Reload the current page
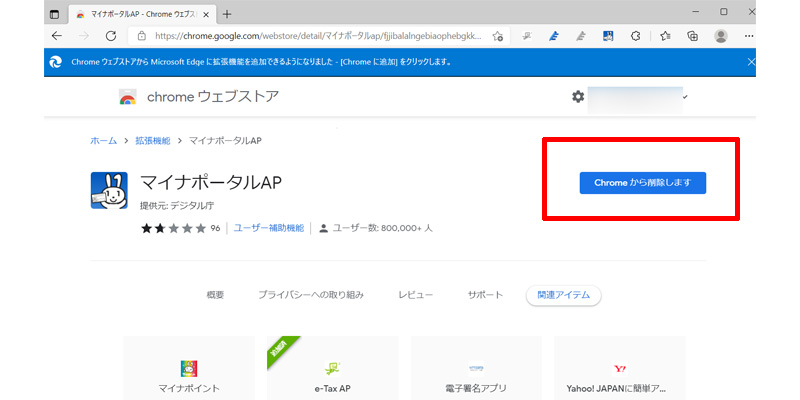Screen dimensions: 800x400 tap(111, 36)
